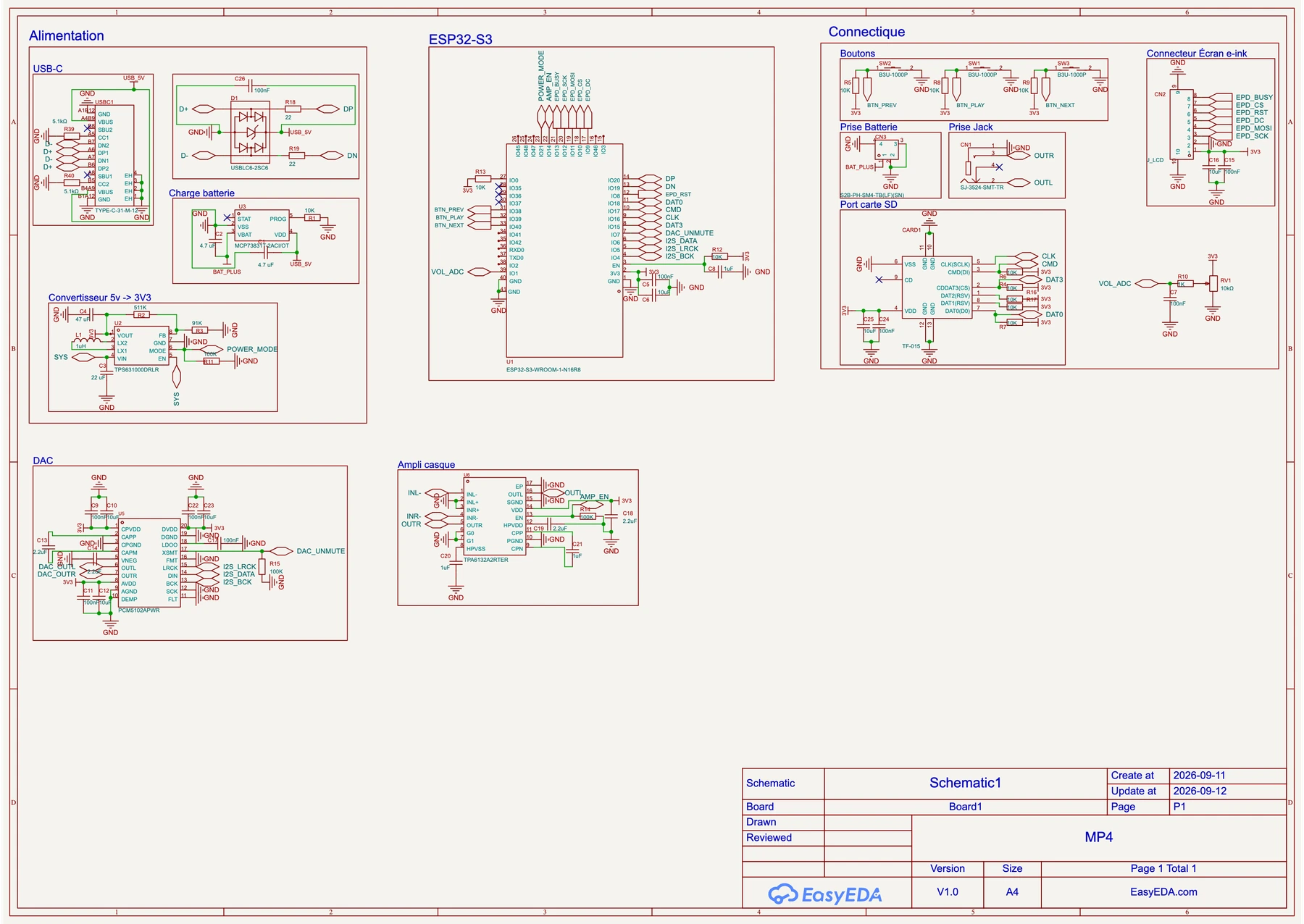
Task: Click the "DAC" block title
Action: point(43,460)
